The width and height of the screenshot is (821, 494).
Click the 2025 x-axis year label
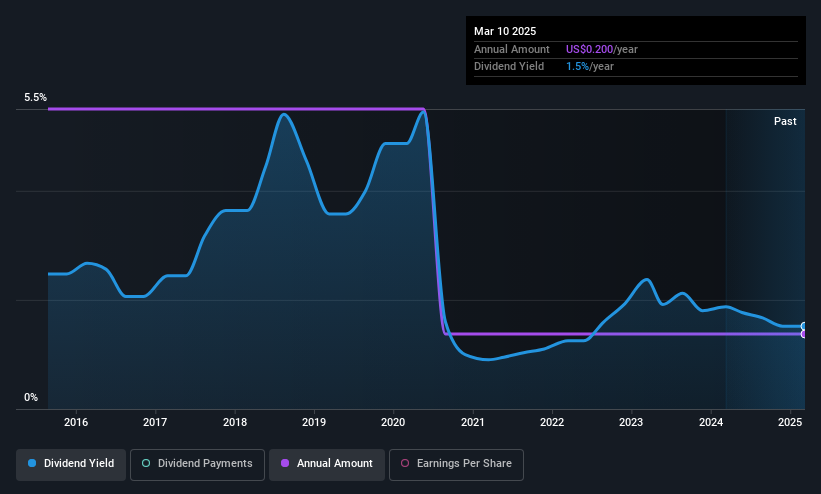tap(790, 422)
